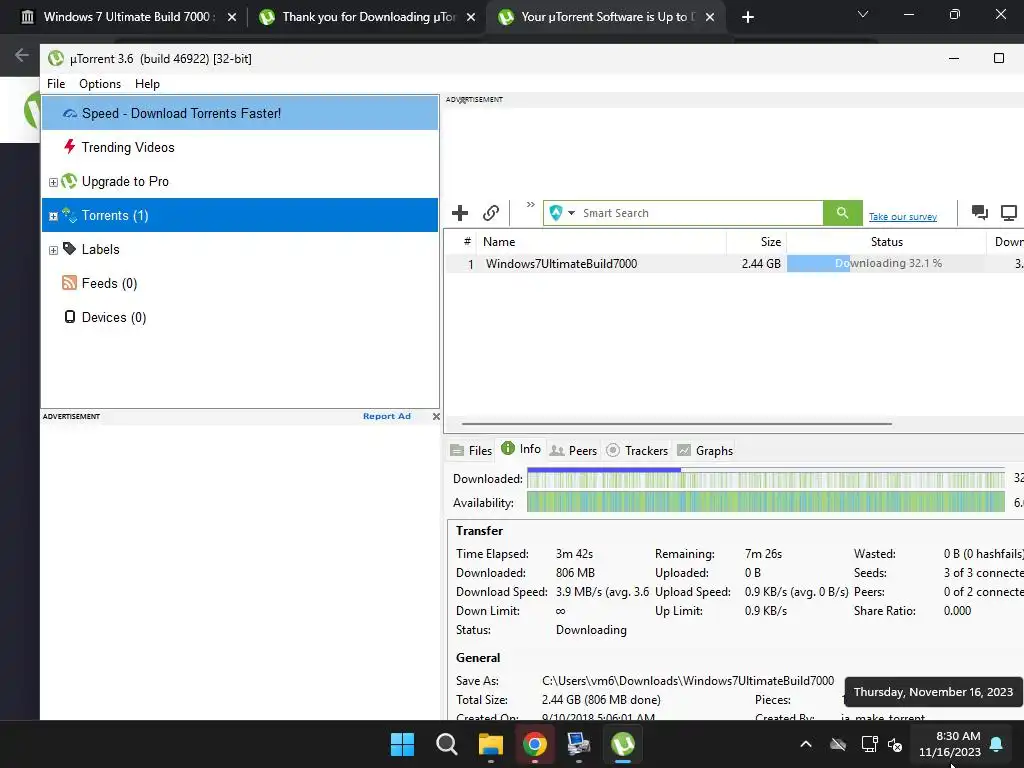This screenshot has height=768, width=1024.
Task: Click the Add Torrent from URL link icon
Action: coord(490,213)
